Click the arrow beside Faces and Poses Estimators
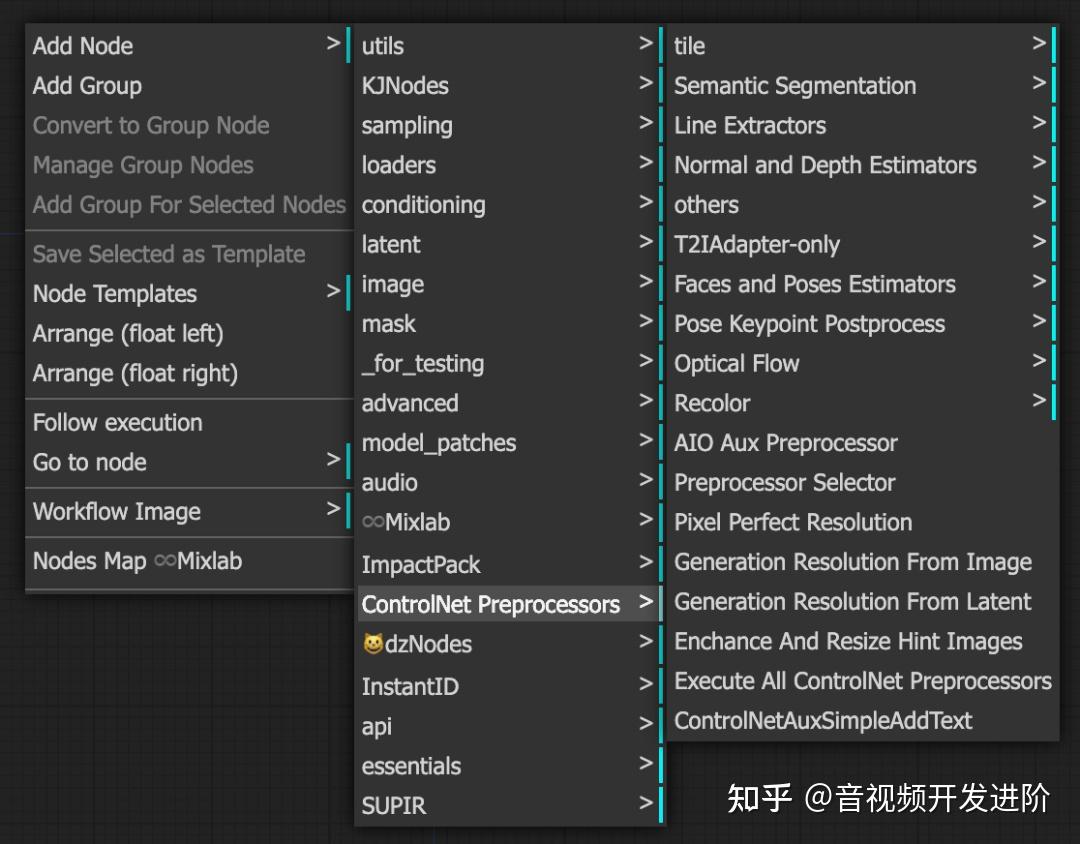1080x844 pixels. [x=1040, y=284]
